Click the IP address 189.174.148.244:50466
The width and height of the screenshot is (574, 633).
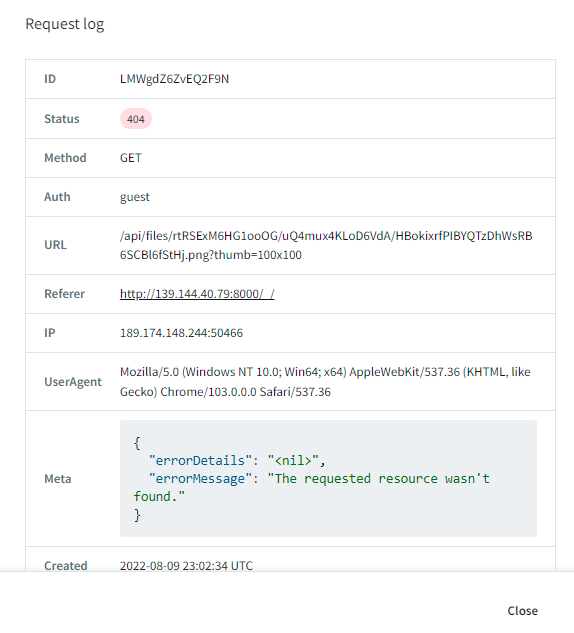click(x=181, y=333)
